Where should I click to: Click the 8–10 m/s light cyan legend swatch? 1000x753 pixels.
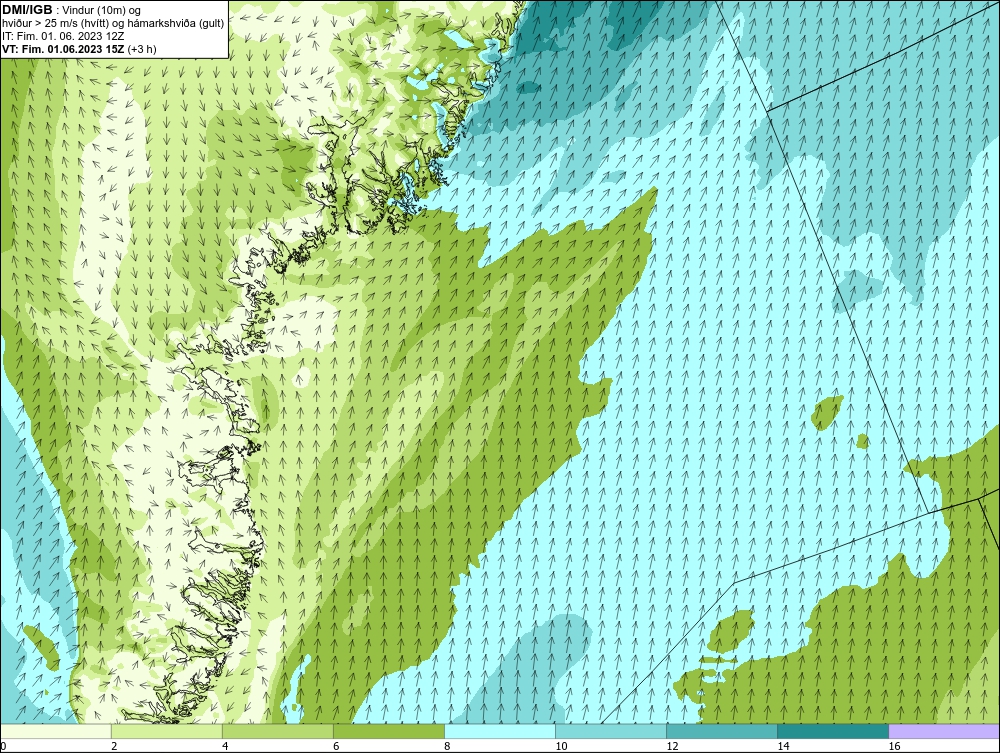pyautogui.click(x=500, y=731)
